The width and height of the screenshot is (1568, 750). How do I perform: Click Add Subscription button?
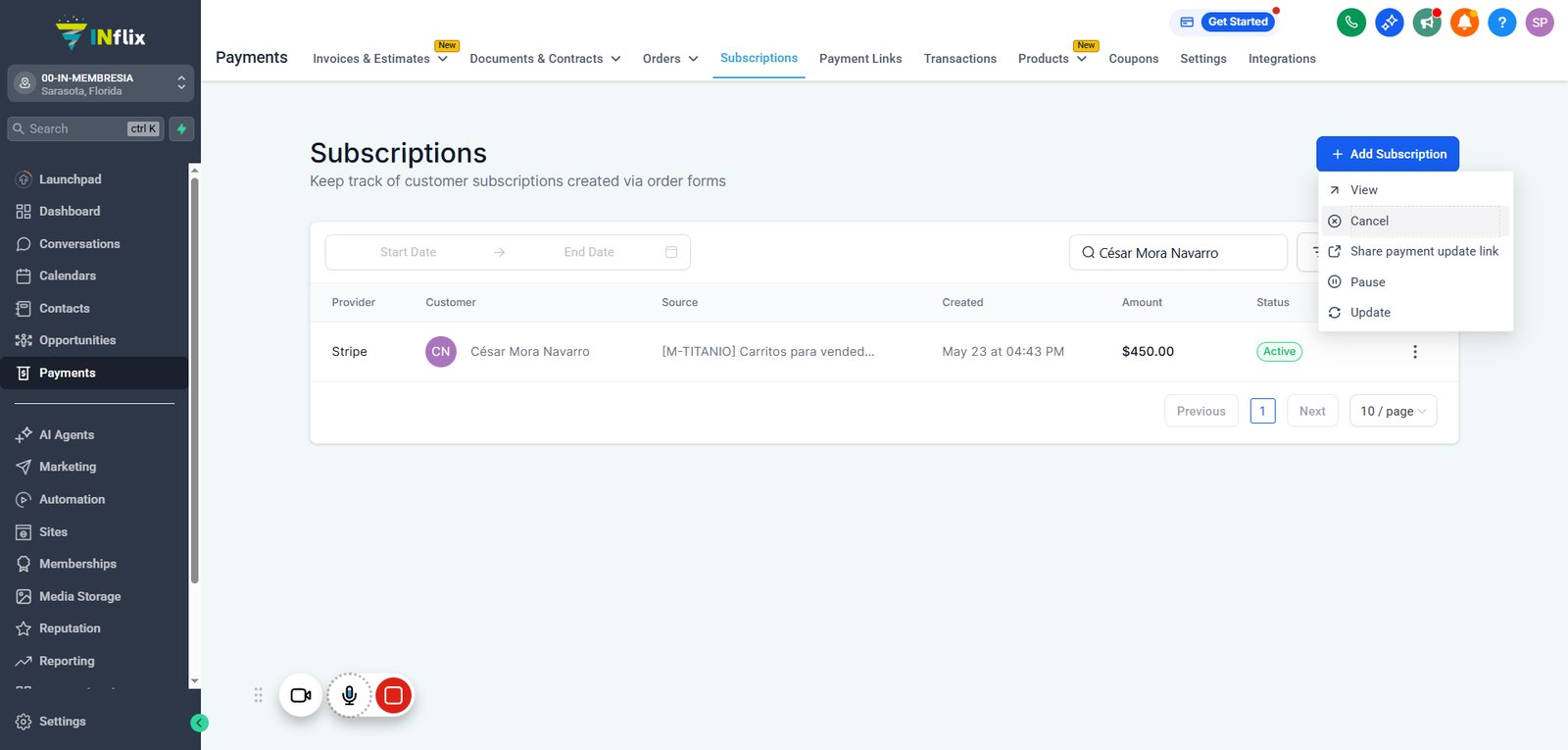1388,154
